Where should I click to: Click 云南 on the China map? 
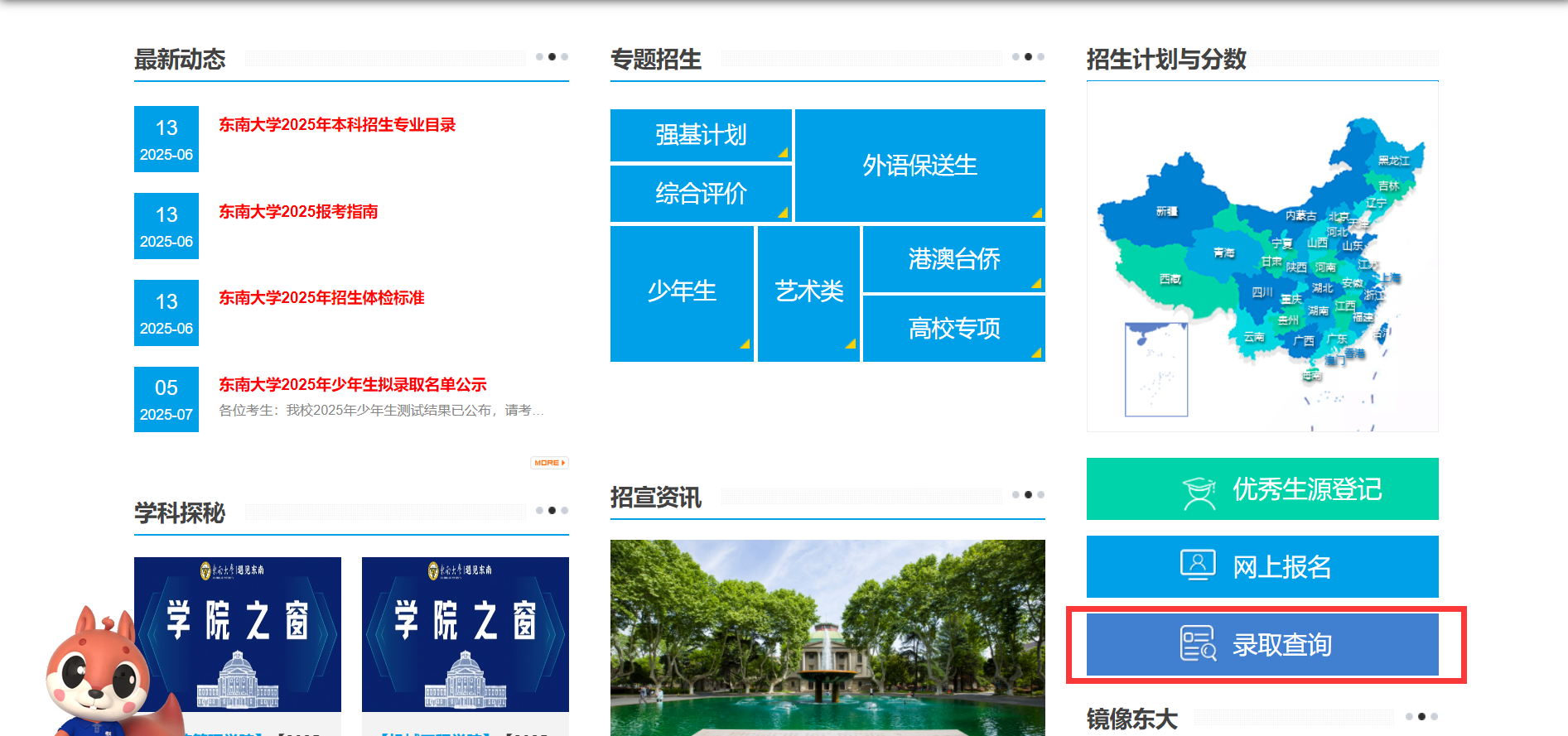coord(1254,337)
